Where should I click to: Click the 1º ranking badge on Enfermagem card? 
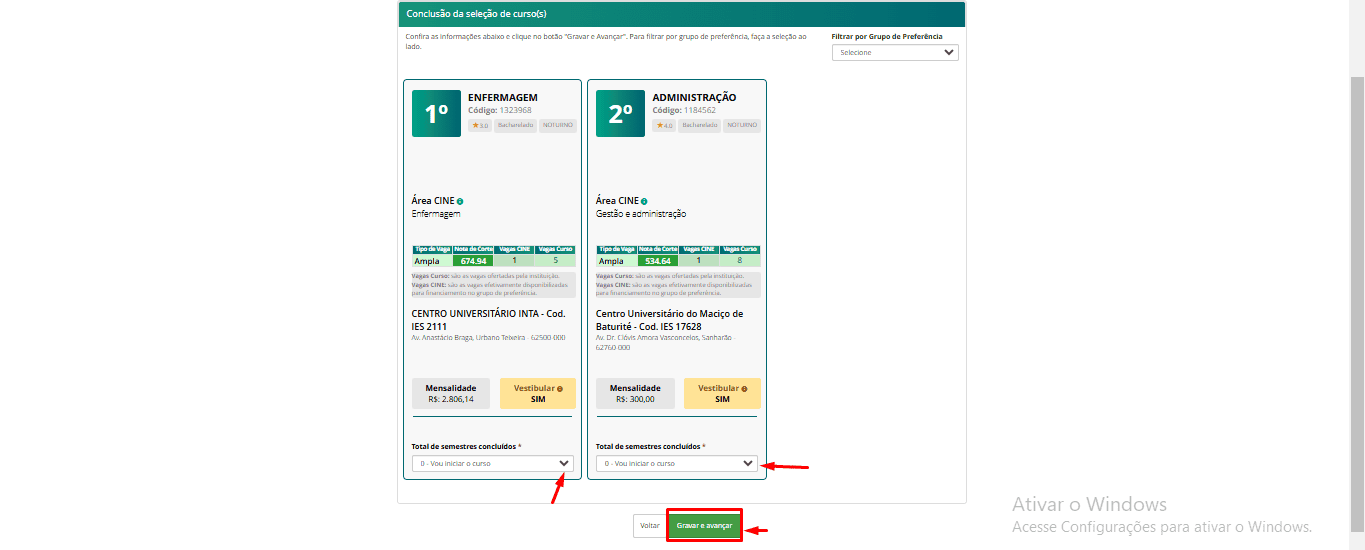click(x=436, y=113)
